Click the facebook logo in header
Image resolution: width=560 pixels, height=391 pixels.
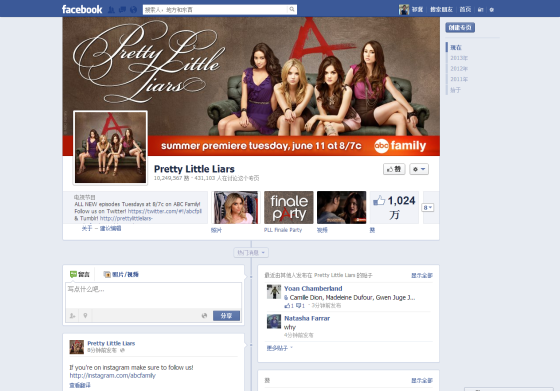click(82, 9)
